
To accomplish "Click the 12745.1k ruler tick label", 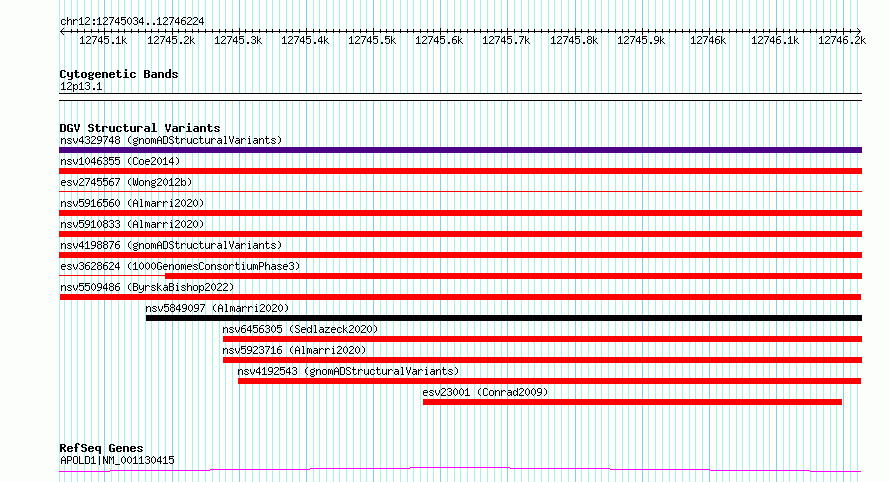I will point(103,40).
